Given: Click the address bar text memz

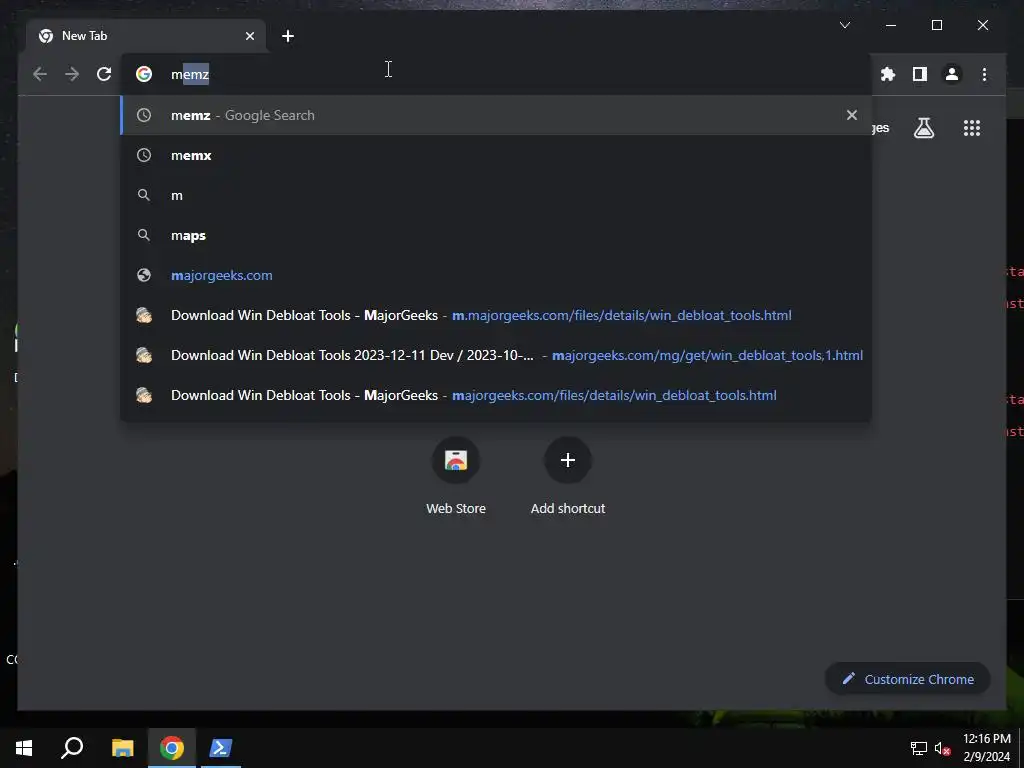Looking at the screenshot, I should pos(190,74).
